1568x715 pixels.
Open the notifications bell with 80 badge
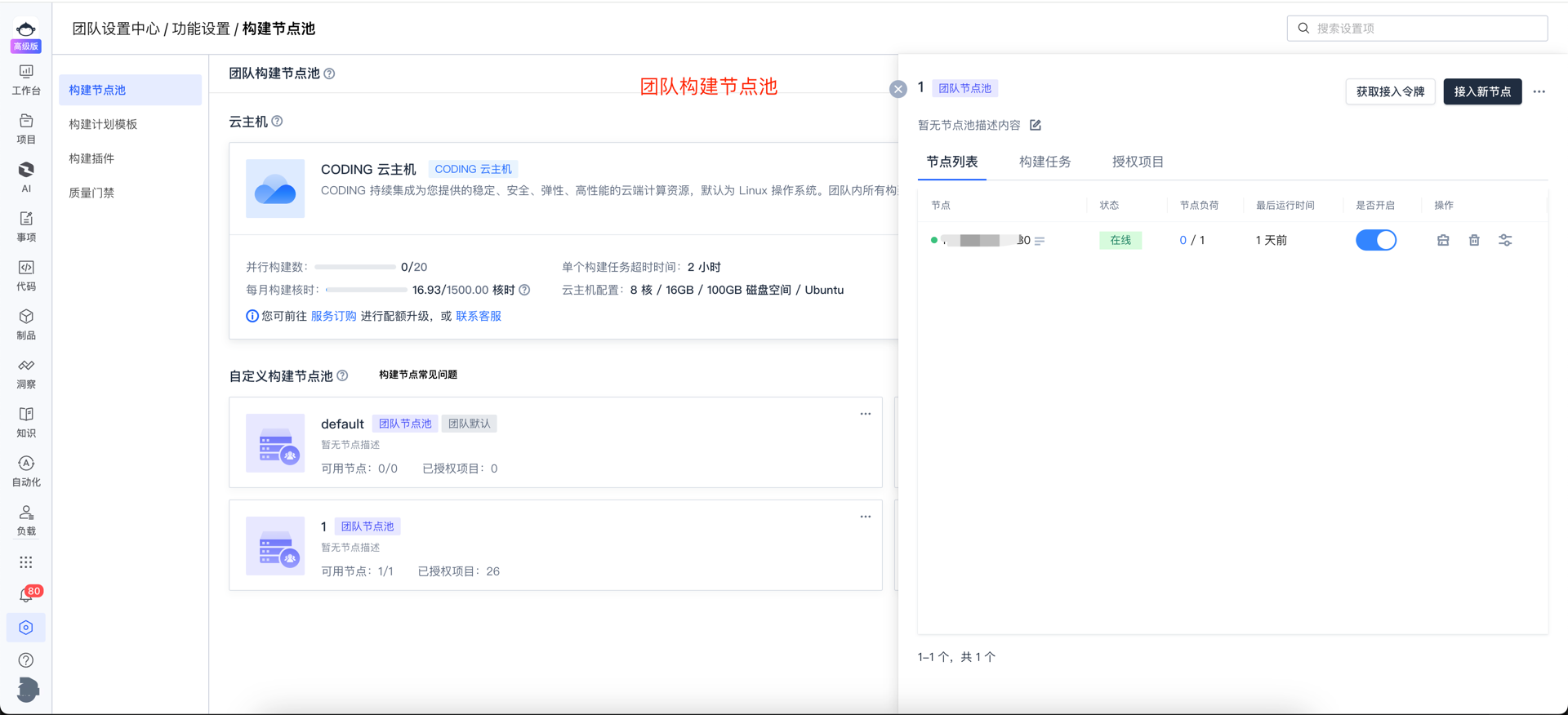coord(26,595)
